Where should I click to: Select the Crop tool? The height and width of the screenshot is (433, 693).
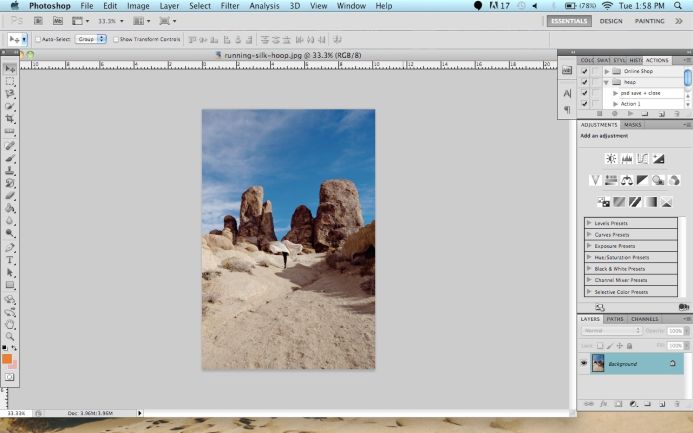pyautogui.click(x=10, y=118)
